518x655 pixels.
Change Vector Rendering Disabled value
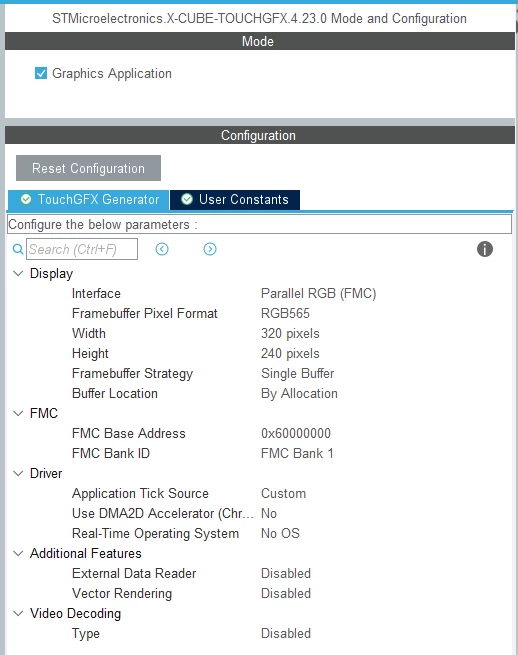(286, 594)
